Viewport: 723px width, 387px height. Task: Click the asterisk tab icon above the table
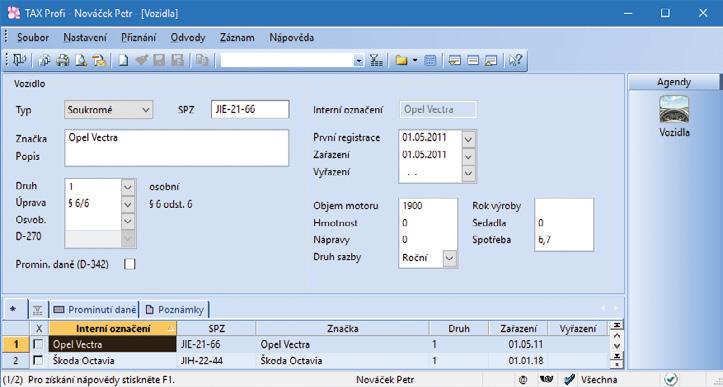[12, 310]
